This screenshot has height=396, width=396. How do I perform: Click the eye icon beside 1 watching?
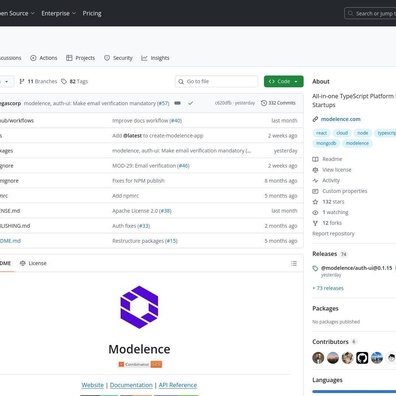315,212
